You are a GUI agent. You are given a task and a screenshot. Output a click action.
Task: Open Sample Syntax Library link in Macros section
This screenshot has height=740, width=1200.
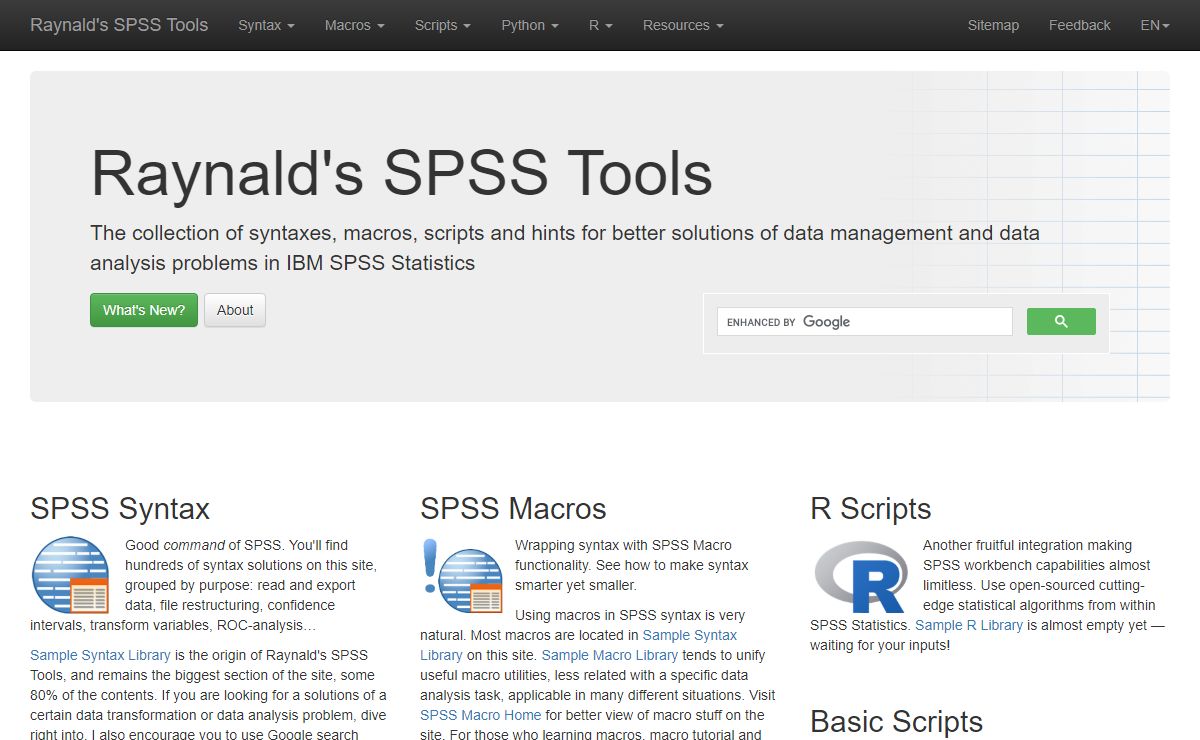click(x=578, y=645)
